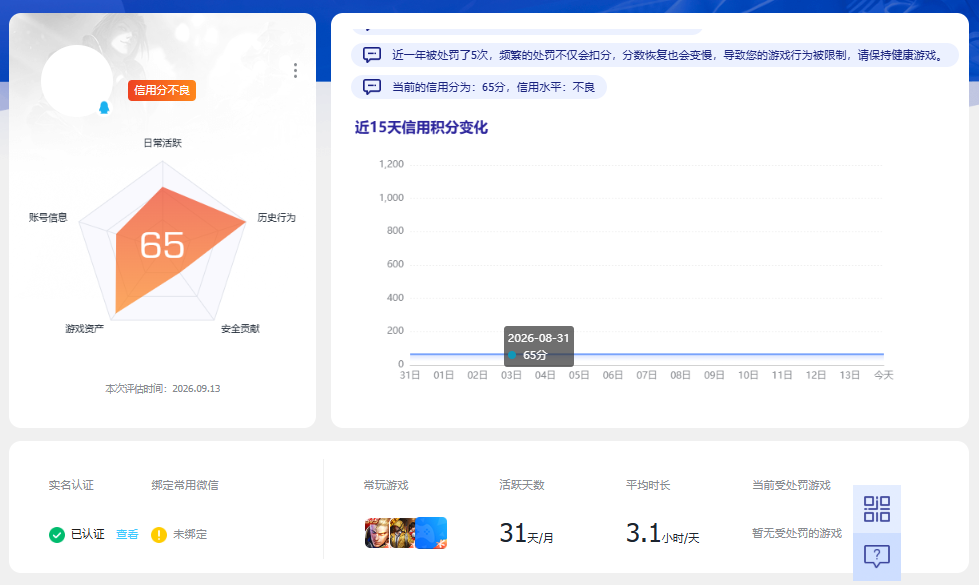Click the 平均时长 label
Viewport: 979px width, 585px height.
[x=648, y=485]
